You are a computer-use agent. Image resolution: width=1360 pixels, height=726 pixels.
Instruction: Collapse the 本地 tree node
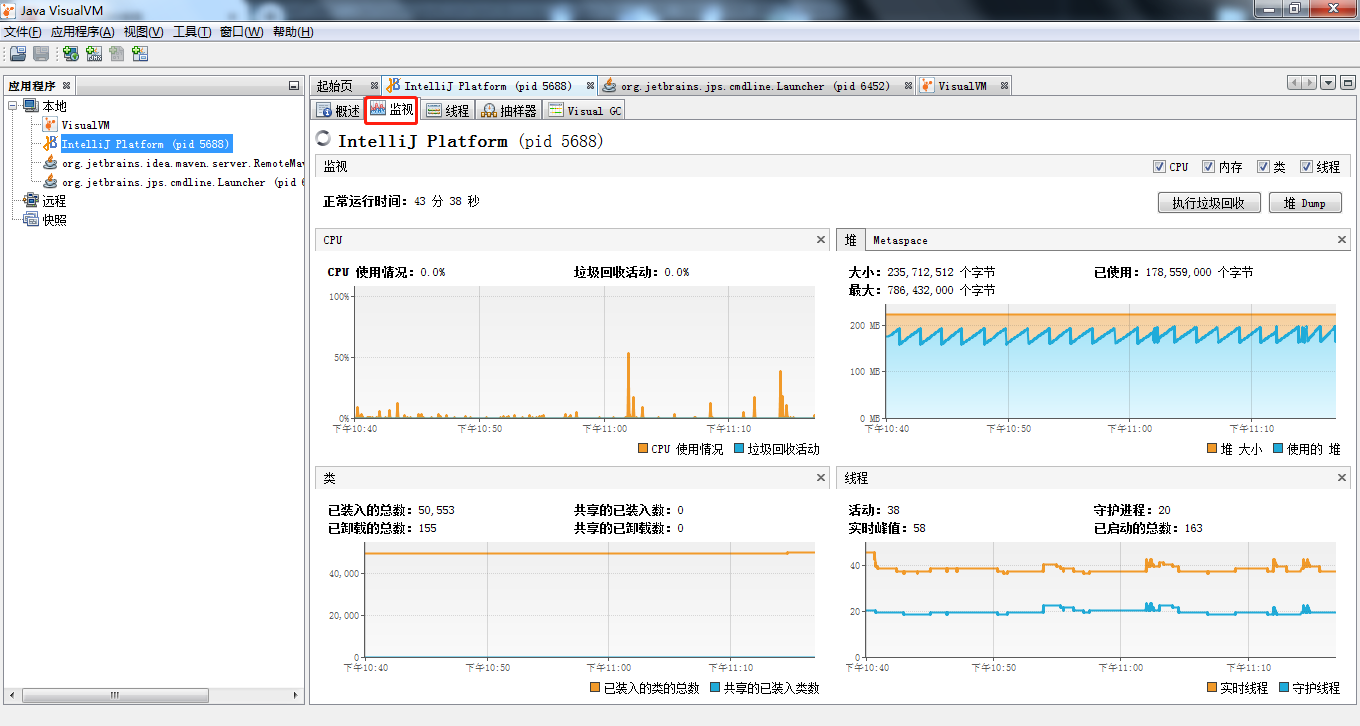click(13, 106)
